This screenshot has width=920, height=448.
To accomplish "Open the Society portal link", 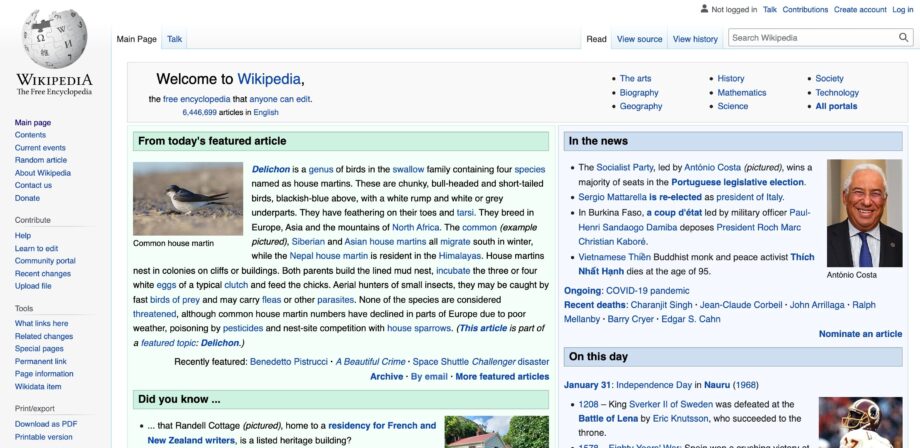I will pos(829,79).
